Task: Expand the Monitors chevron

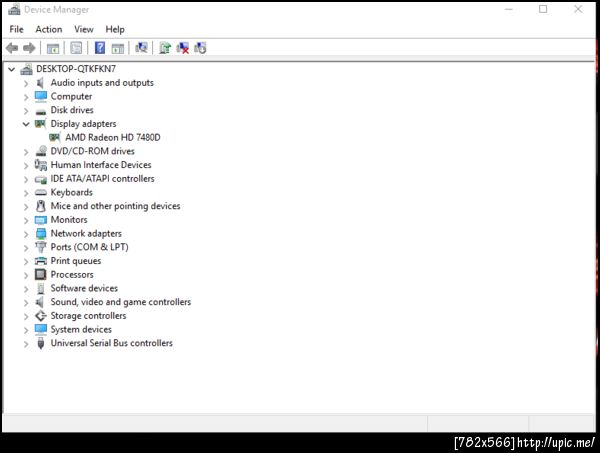Action: click(26, 220)
